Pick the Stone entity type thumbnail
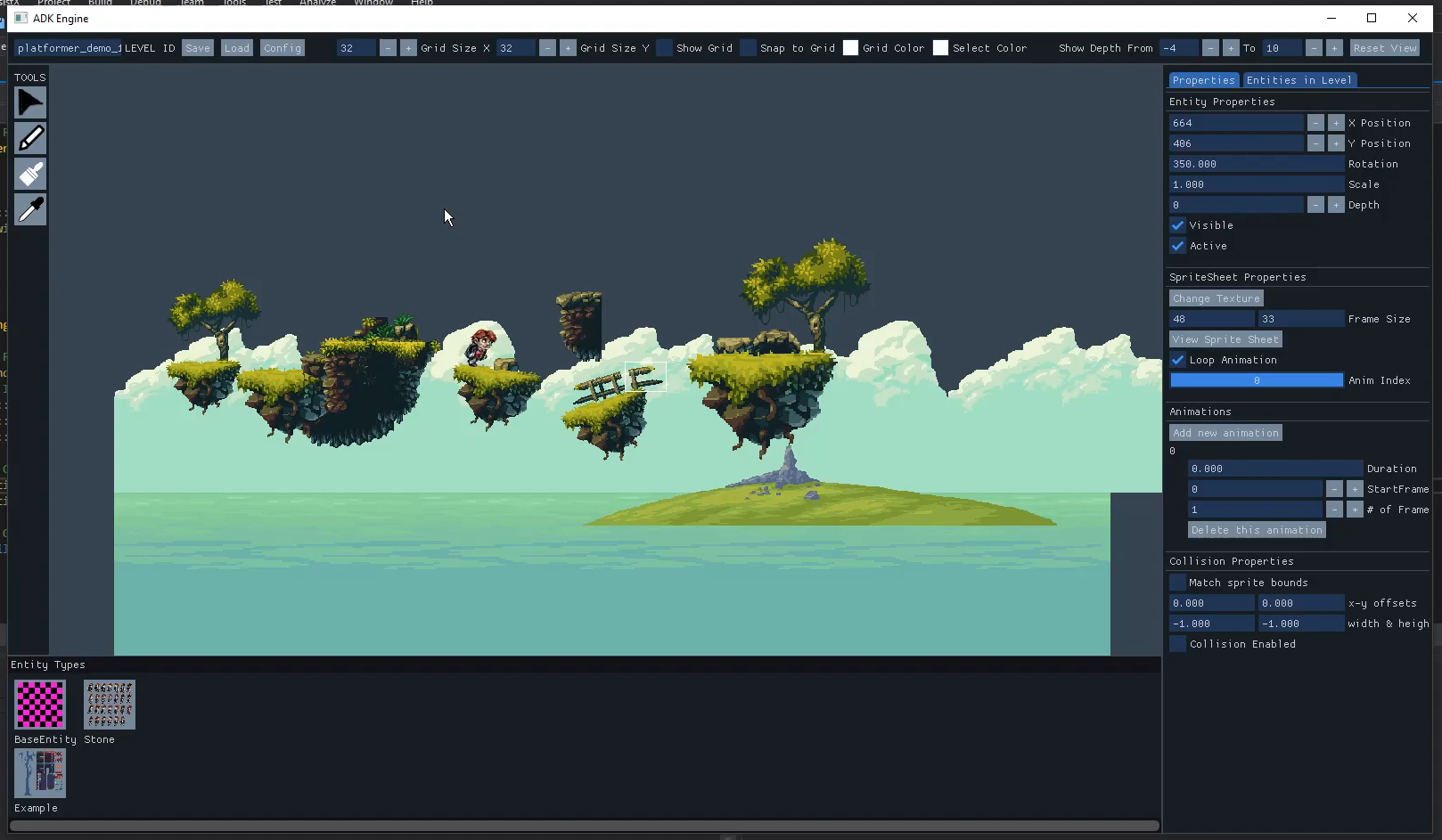This screenshot has height=840, width=1442. pyautogui.click(x=110, y=705)
